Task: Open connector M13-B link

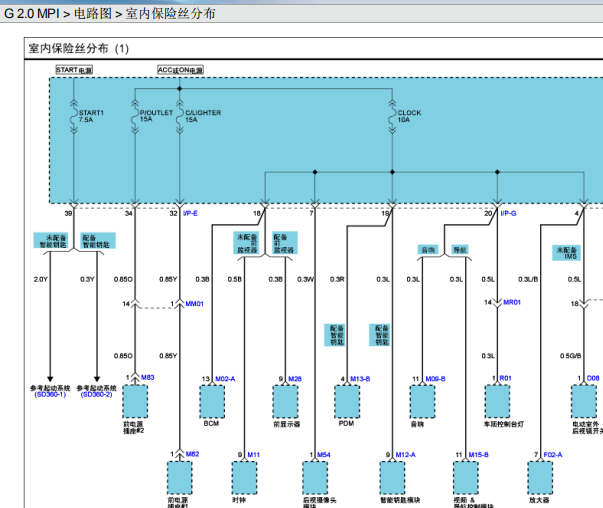Action: (360, 379)
